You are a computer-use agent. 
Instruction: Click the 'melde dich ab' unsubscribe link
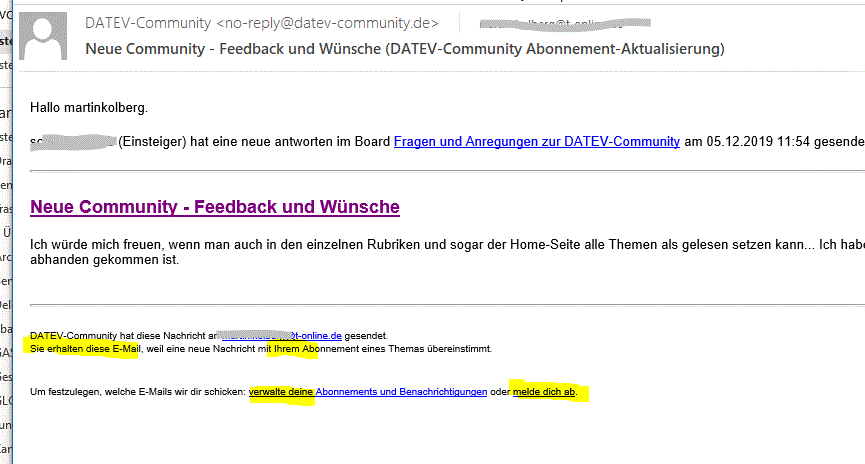pyautogui.click(x=544, y=391)
